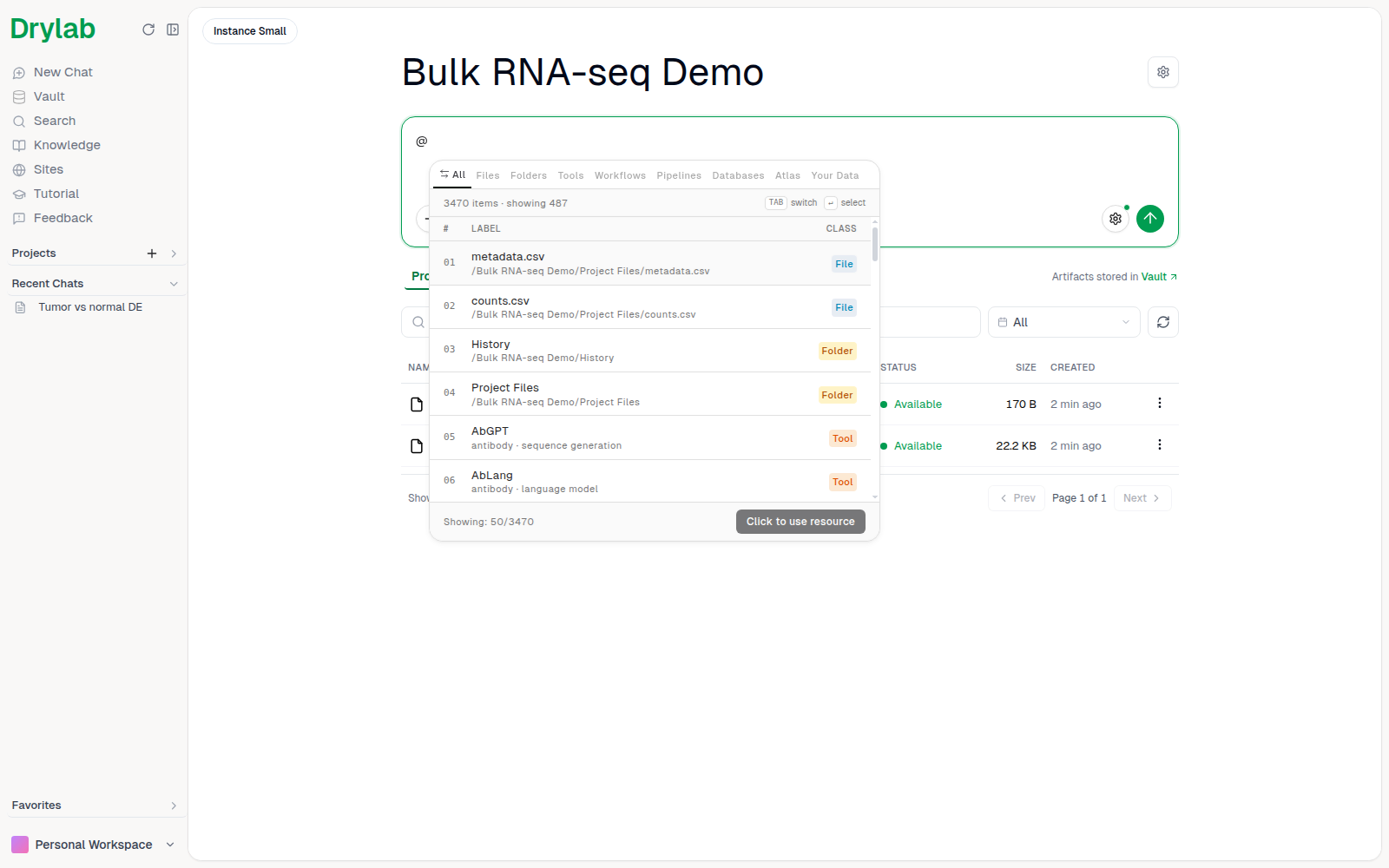Open the Vault link
Viewport: 1389px width, 868px height.
click(x=1159, y=277)
